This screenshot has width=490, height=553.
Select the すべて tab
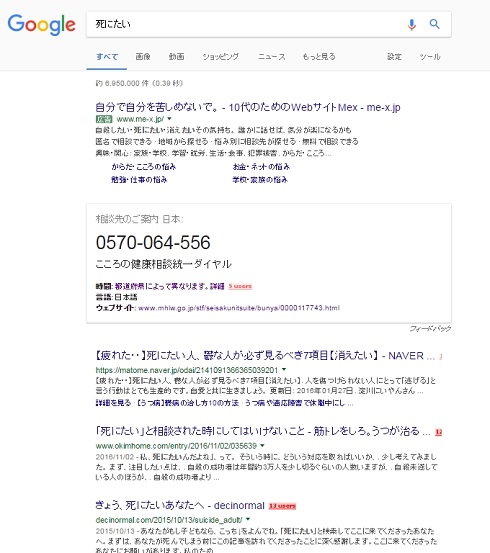(x=107, y=56)
